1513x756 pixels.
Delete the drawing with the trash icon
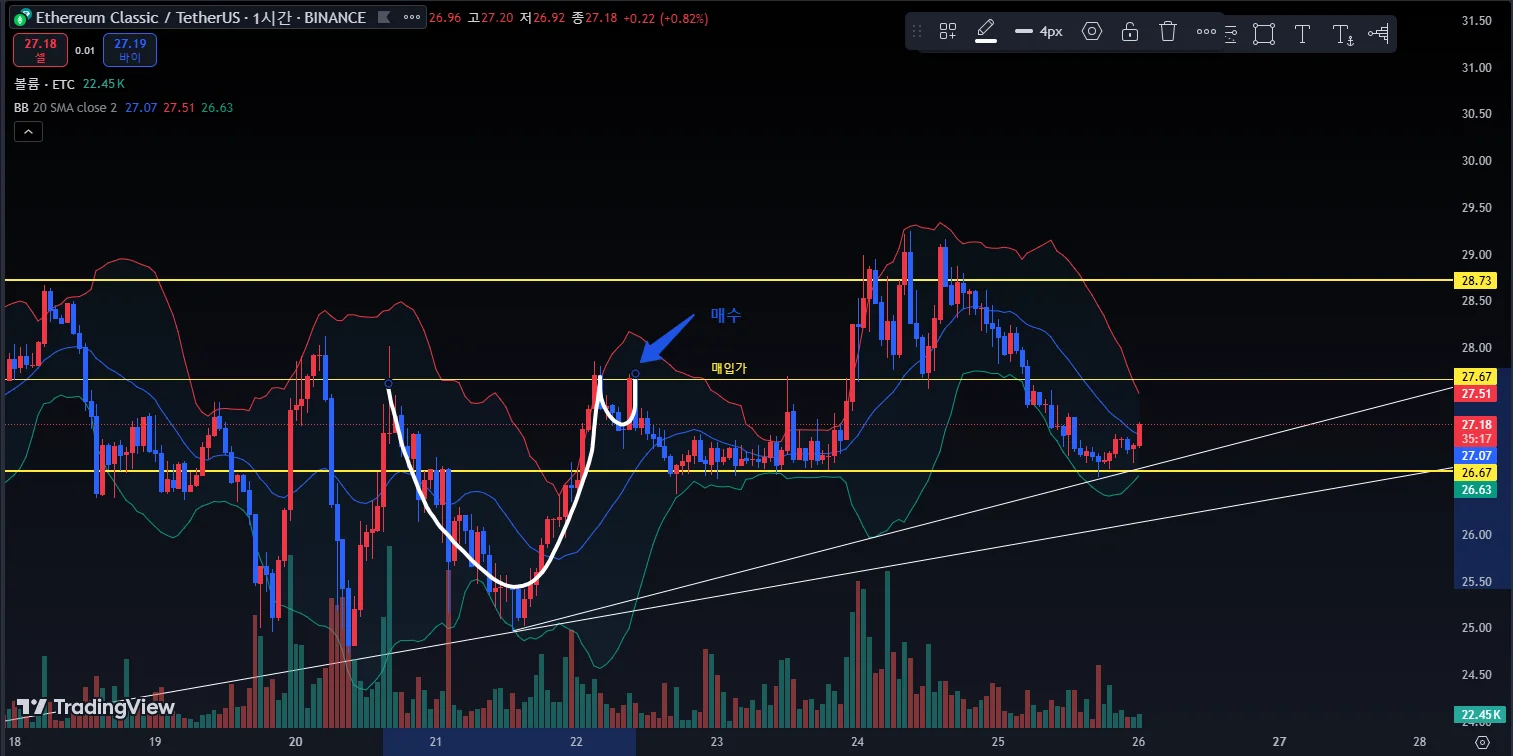(1168, 32)
